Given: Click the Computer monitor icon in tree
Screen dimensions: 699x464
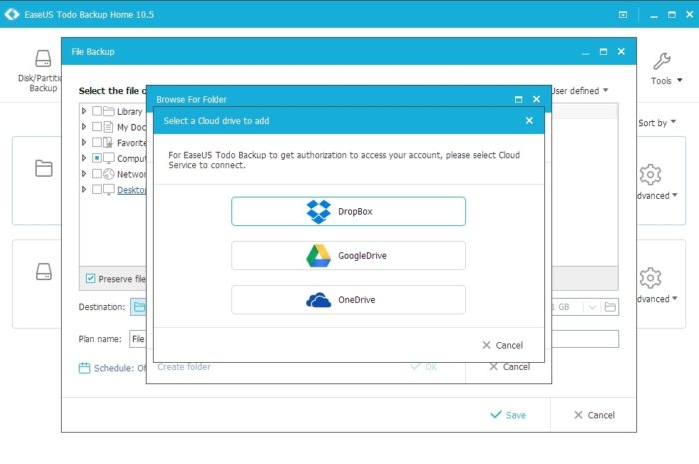Looking at the screenshot, I should pyautogui.click(x=109, y=158).
